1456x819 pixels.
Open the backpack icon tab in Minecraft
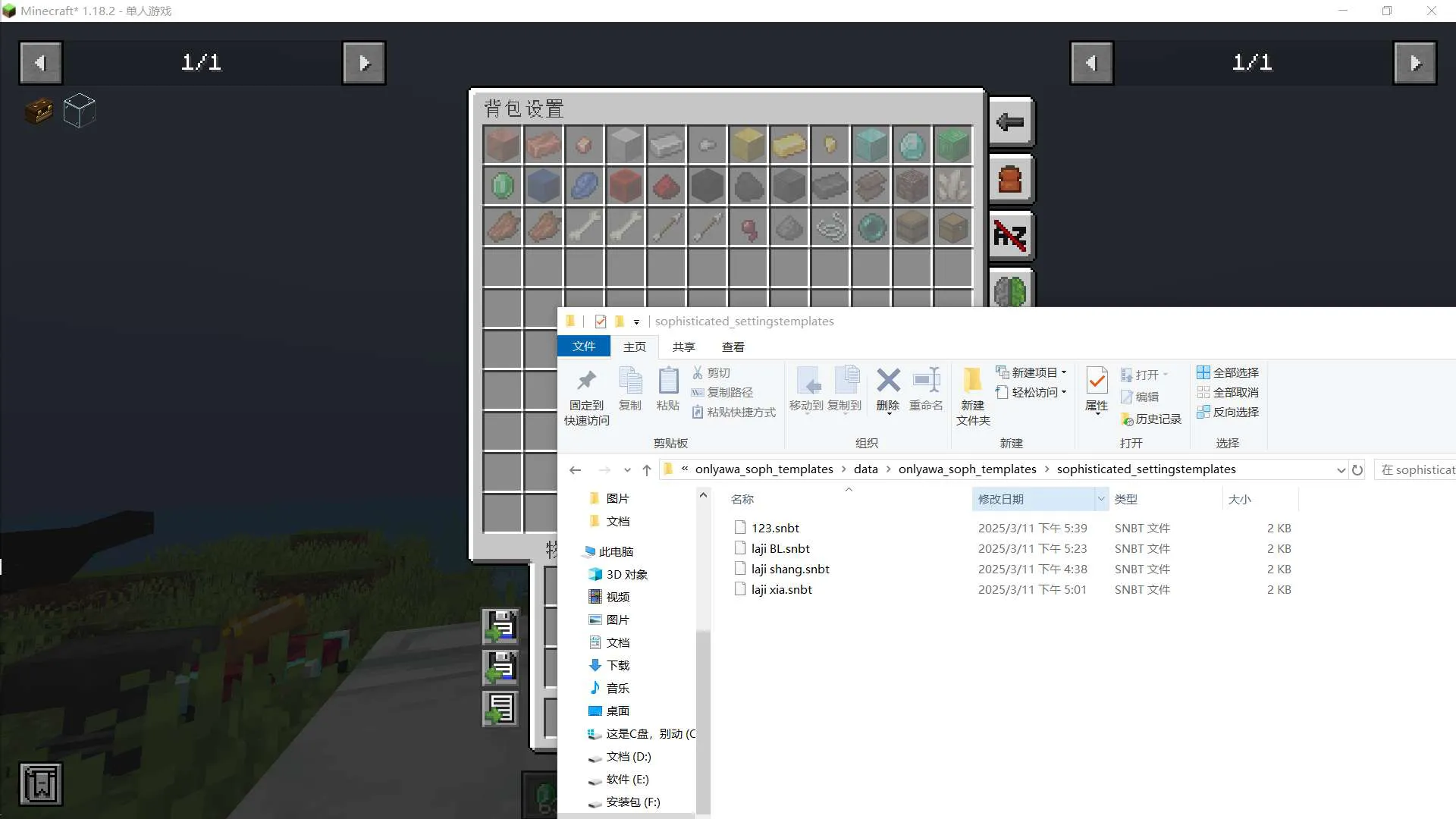coord(1011,180)
